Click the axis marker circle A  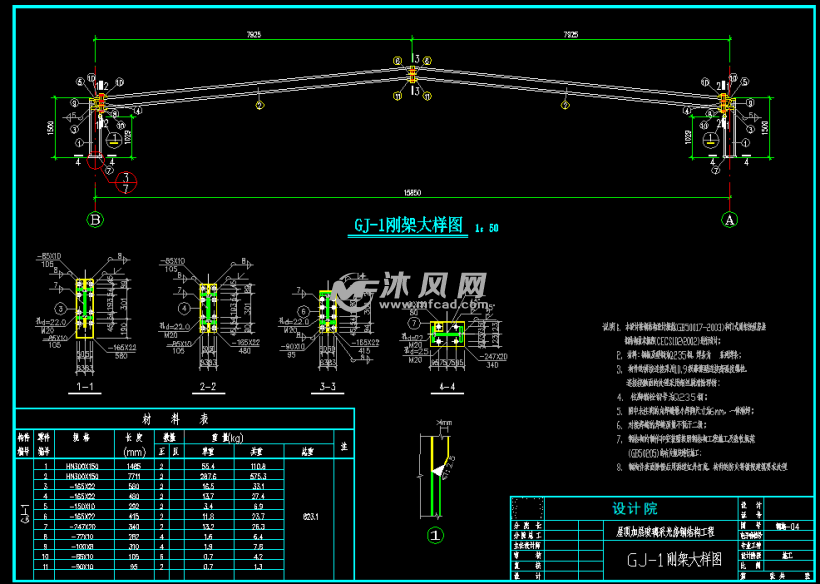coord(729,218)
